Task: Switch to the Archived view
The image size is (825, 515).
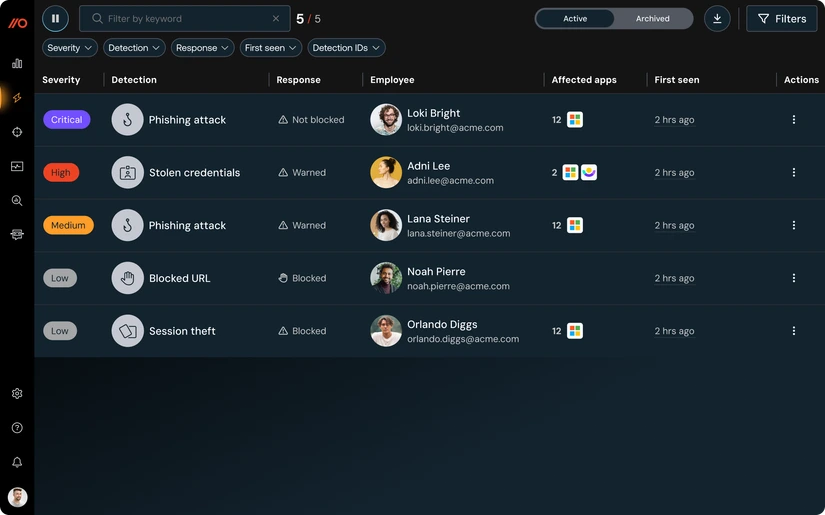Action: 652,18
